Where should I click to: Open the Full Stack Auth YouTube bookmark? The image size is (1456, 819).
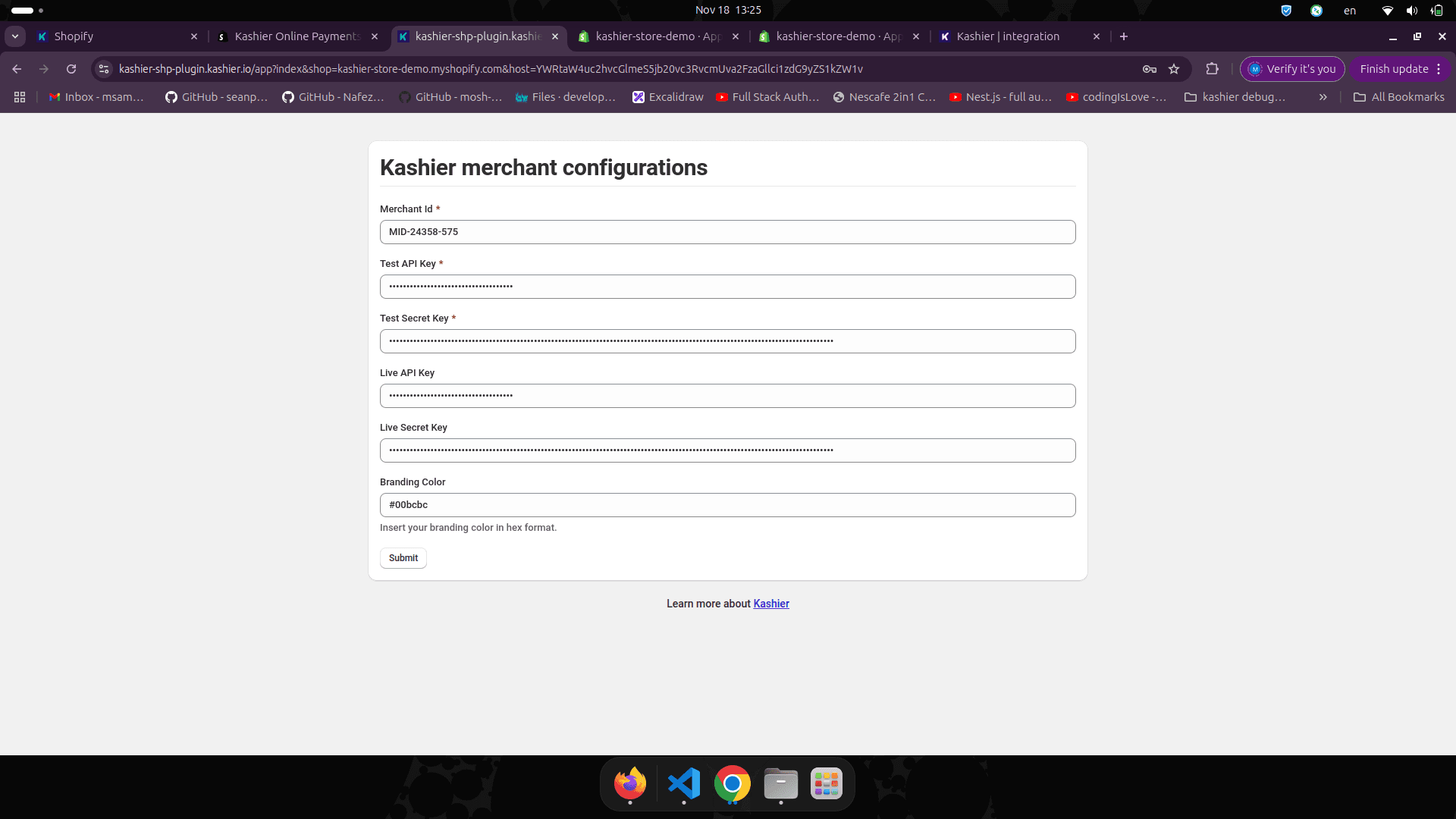(x=767, y=97)
